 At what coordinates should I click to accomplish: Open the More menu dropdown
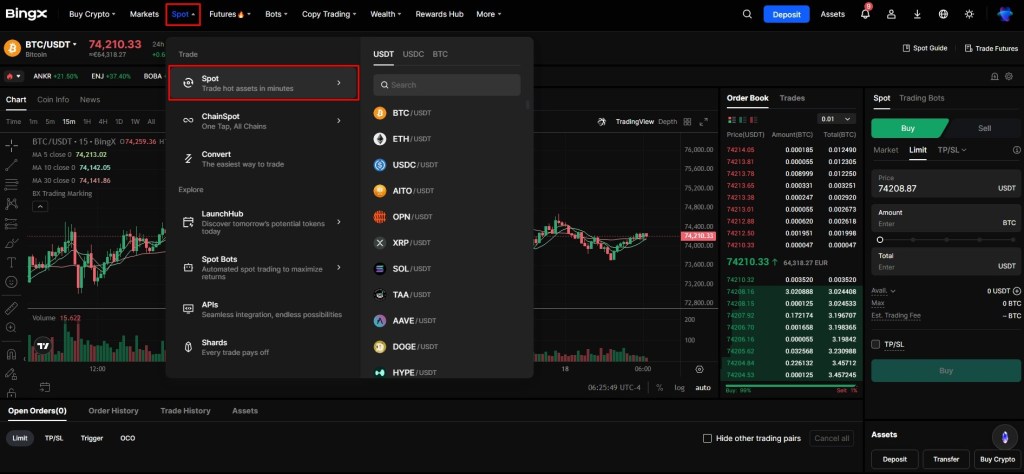[x=488, y=14]
